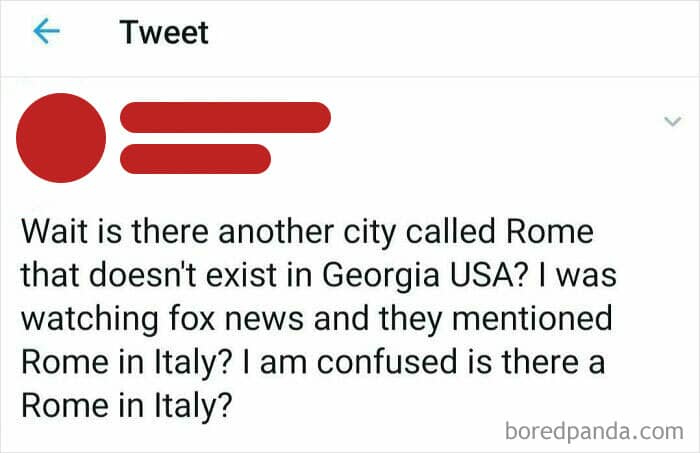Click the Tweet header title
Viewport: 700px width, 453px height.
164,33
